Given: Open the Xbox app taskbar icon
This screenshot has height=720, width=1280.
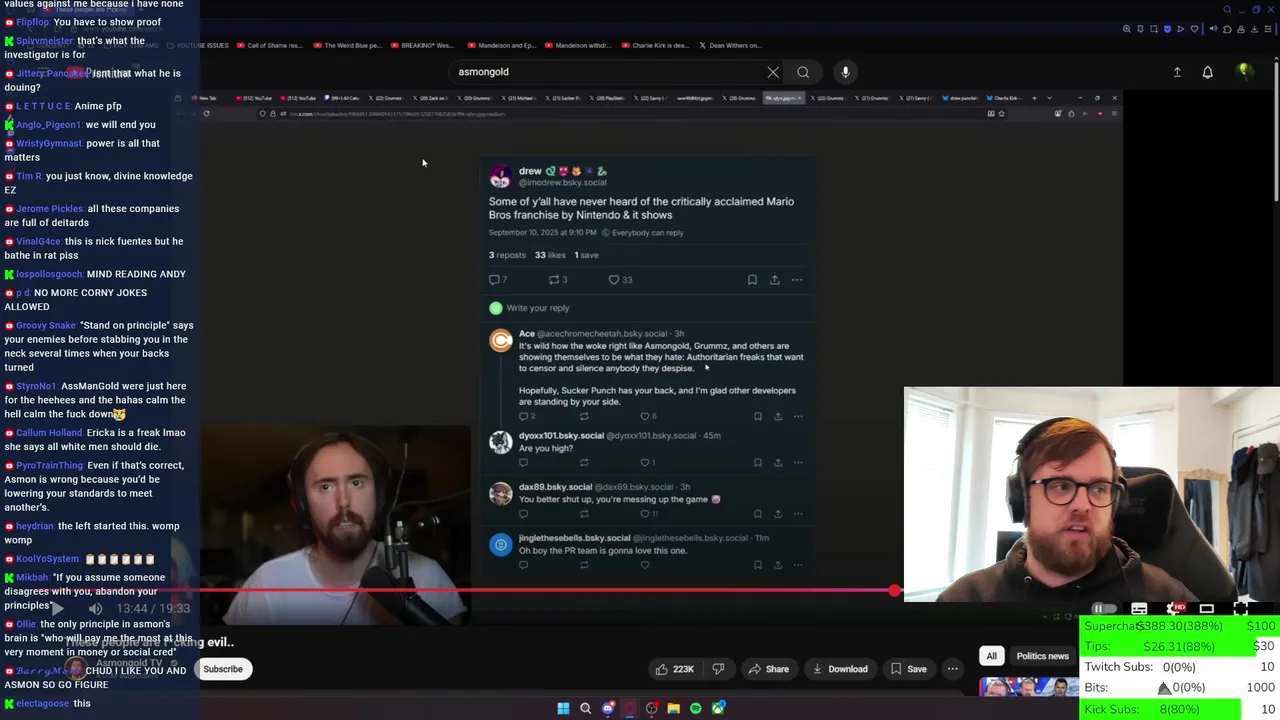Looking at the screenshot, I should pos(718,708).
